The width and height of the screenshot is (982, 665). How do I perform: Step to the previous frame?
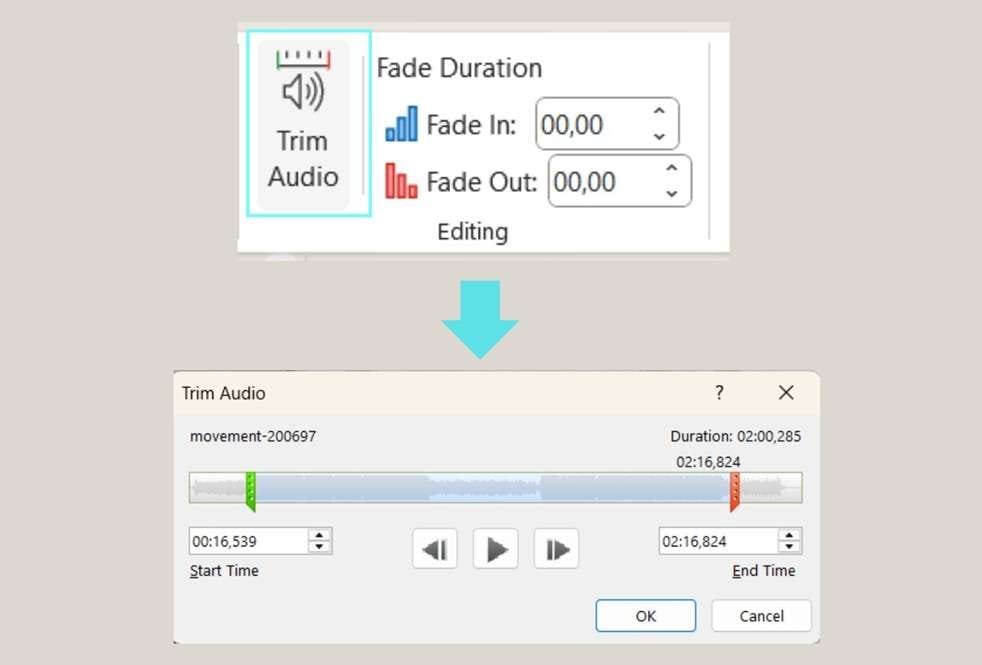pyautogui.click(x=435, y=549)
